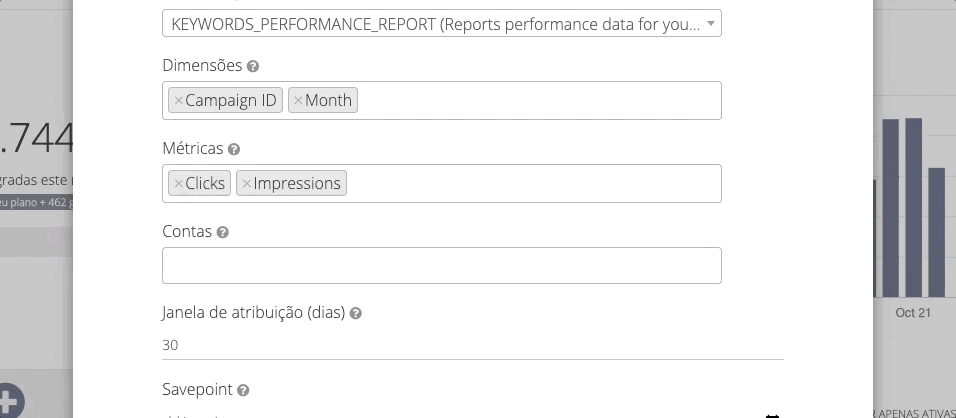
Task: Remove the Campaign ID dimension tag
Action: (178, 101)
